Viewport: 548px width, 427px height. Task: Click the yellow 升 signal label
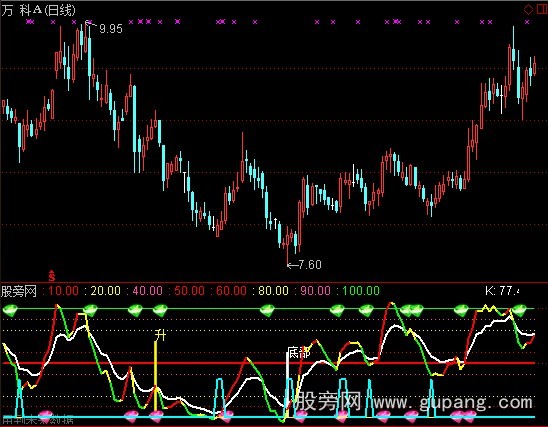(160, 335)
